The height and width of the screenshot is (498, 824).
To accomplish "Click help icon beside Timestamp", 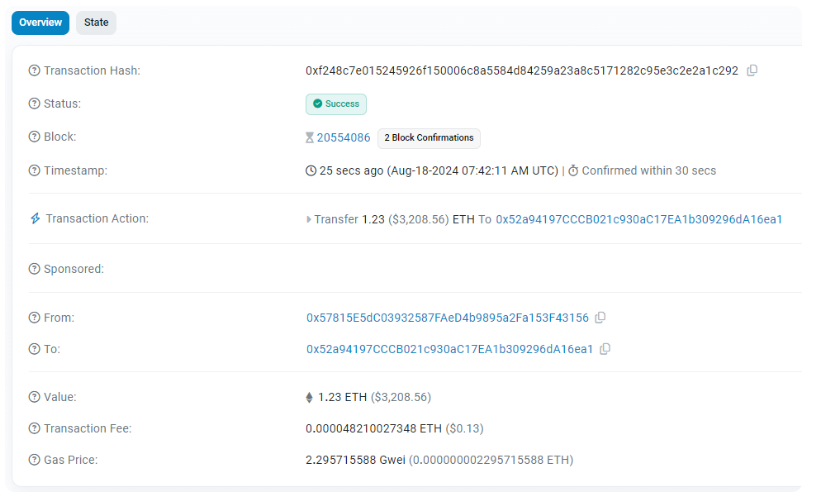I will [x=35, y=171].
